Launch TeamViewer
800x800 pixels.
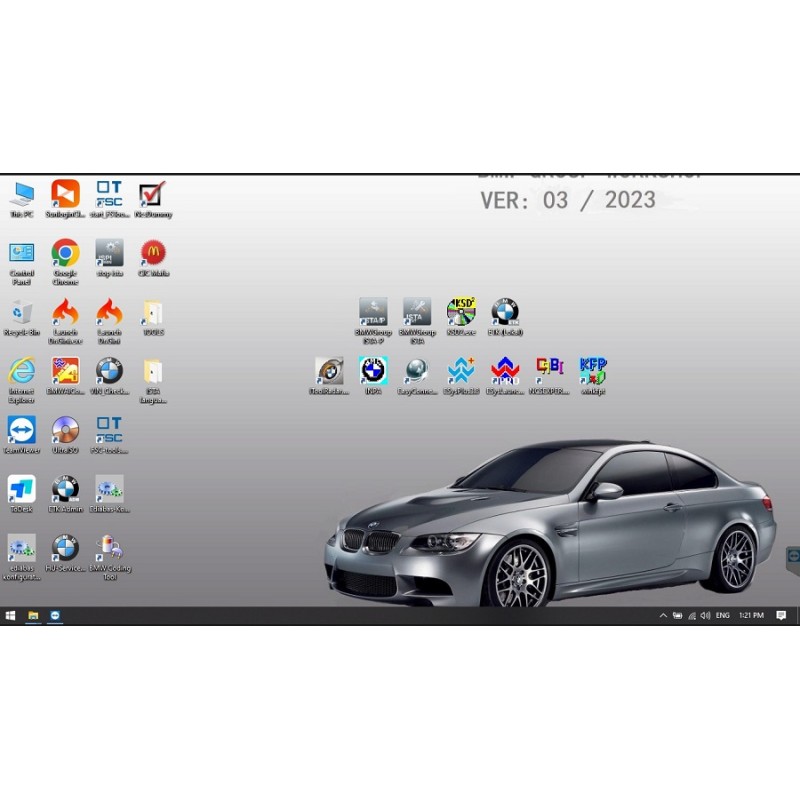(22, 430)
